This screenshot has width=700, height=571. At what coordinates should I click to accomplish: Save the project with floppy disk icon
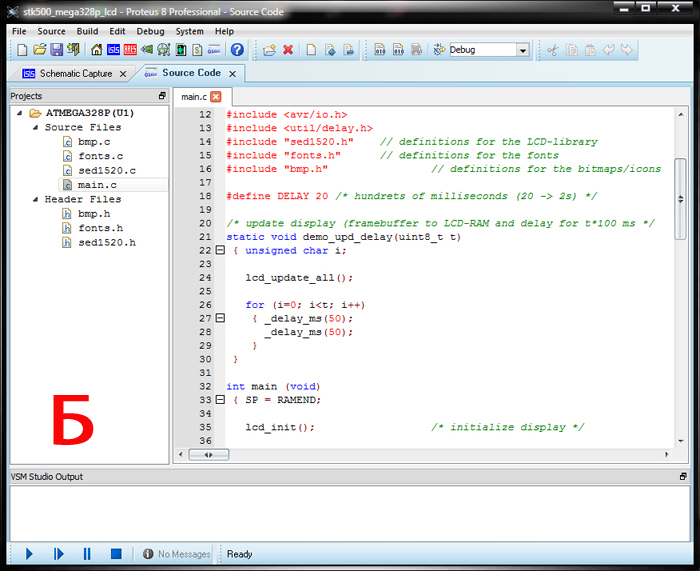point(56,50)
